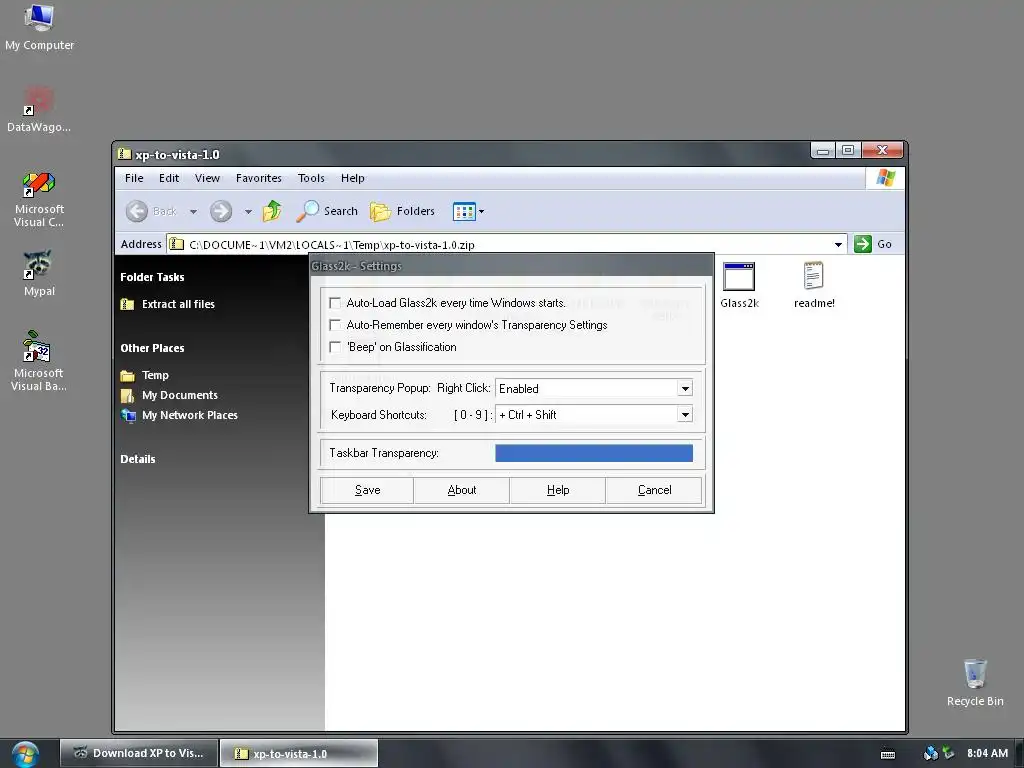This screenshot has height=768, width=1024.
Task: Open the File menu
Action: click(x=134, y=178)
